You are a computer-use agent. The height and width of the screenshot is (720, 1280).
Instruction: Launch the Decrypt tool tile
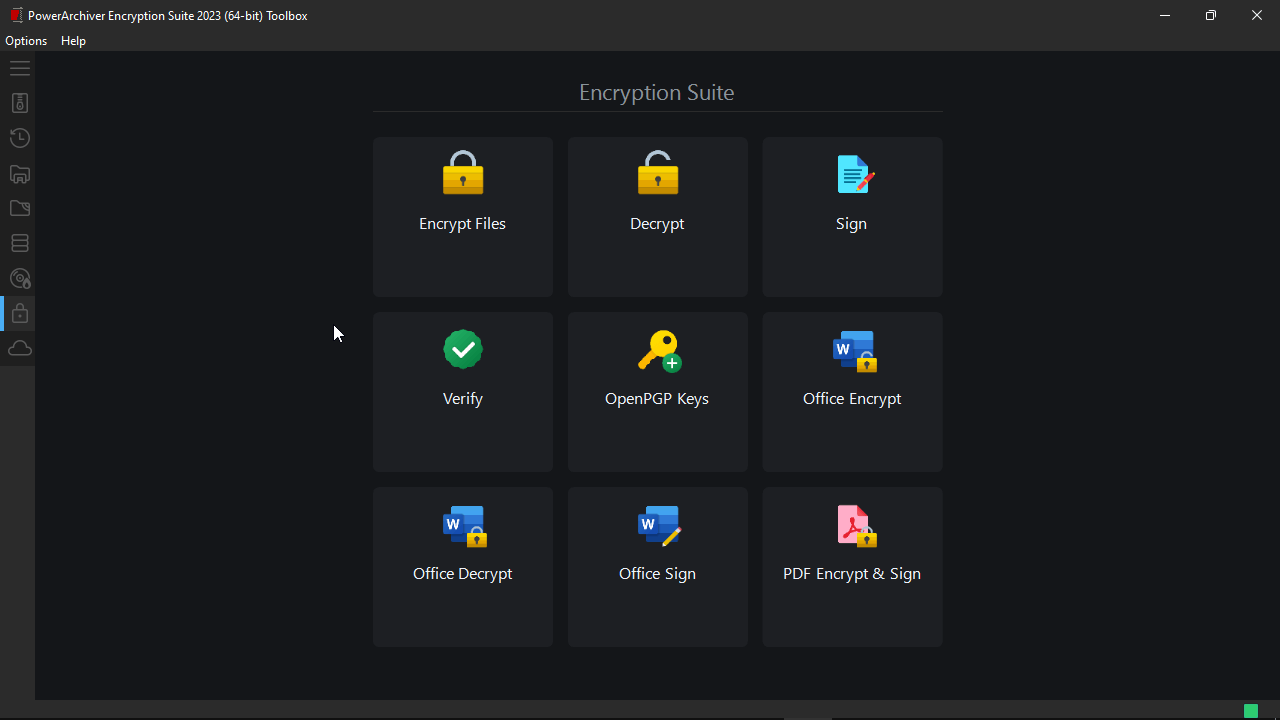[x=657, y=216]
